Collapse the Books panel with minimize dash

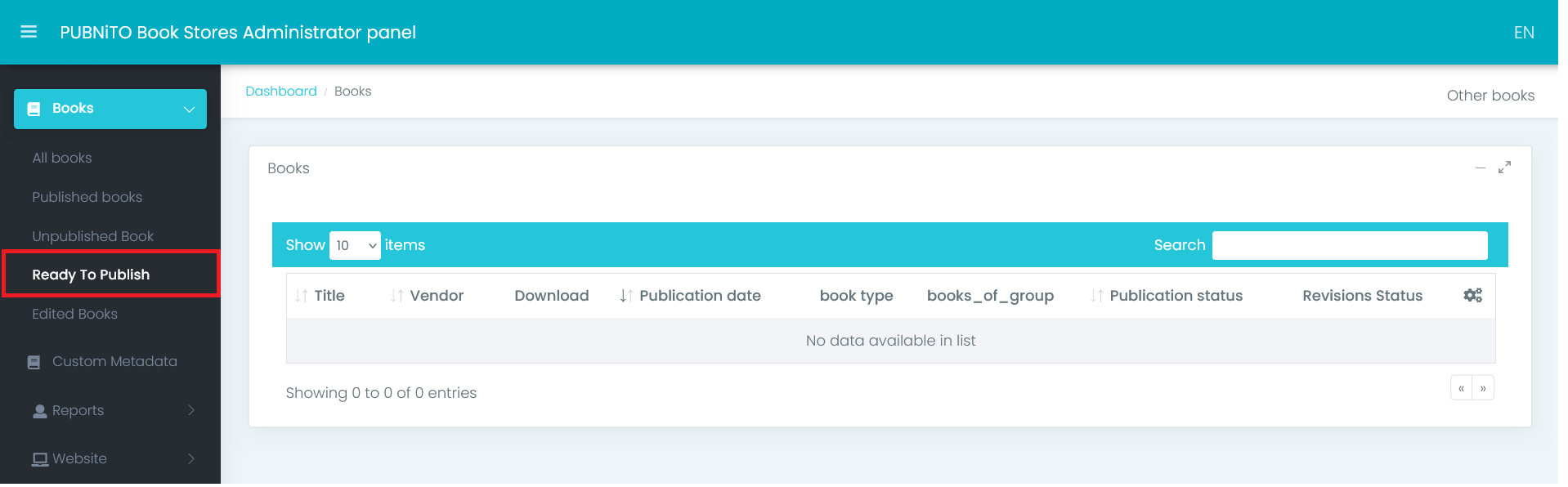[1480, 168]
